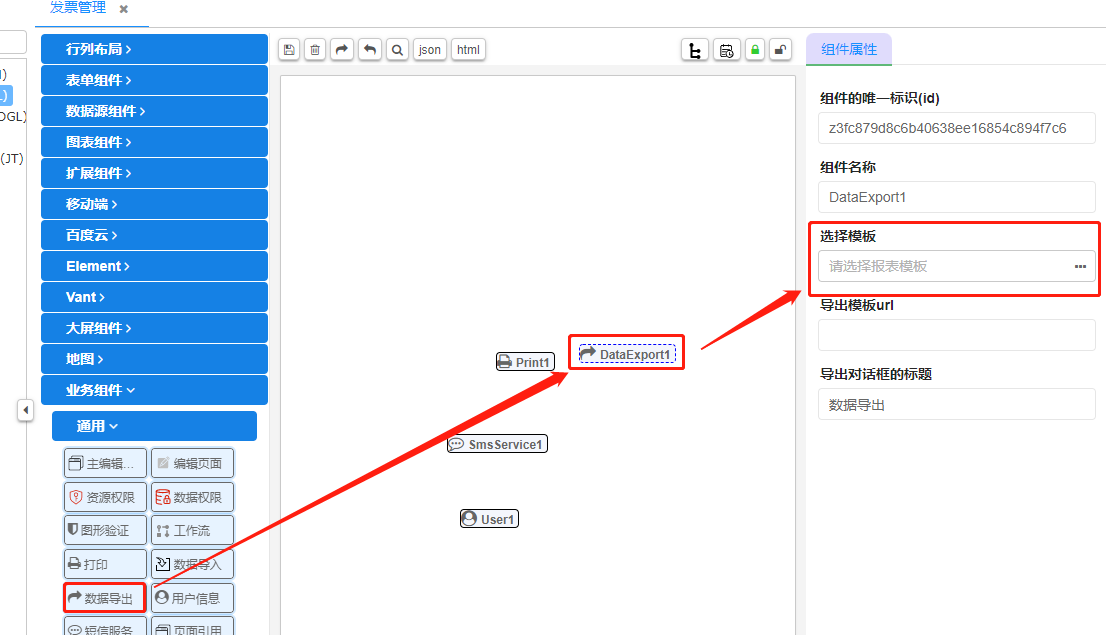
Task: Click the green locked padlock icon
Action: (755, 50)
